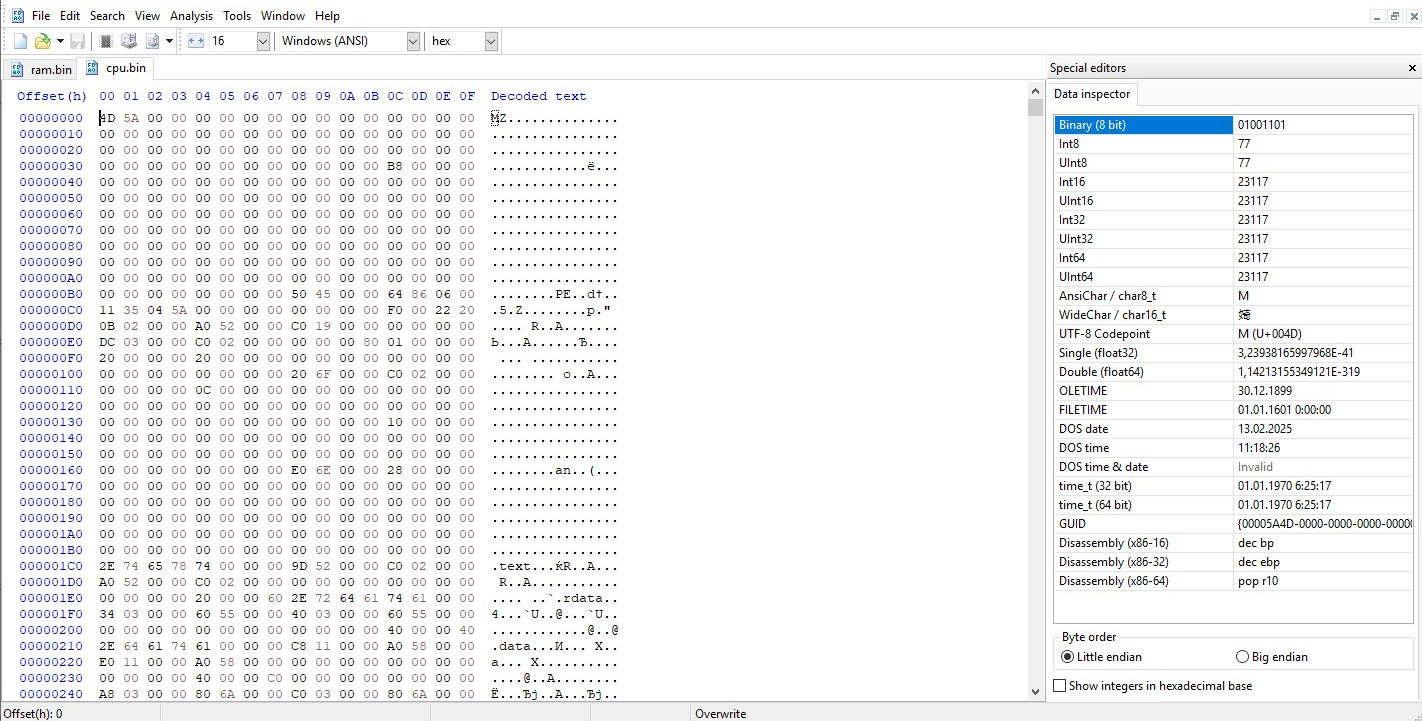1422x721 pixels.
Task: Click the Decoded text column header
Action: pyautogui.click(x=539, y=96)
